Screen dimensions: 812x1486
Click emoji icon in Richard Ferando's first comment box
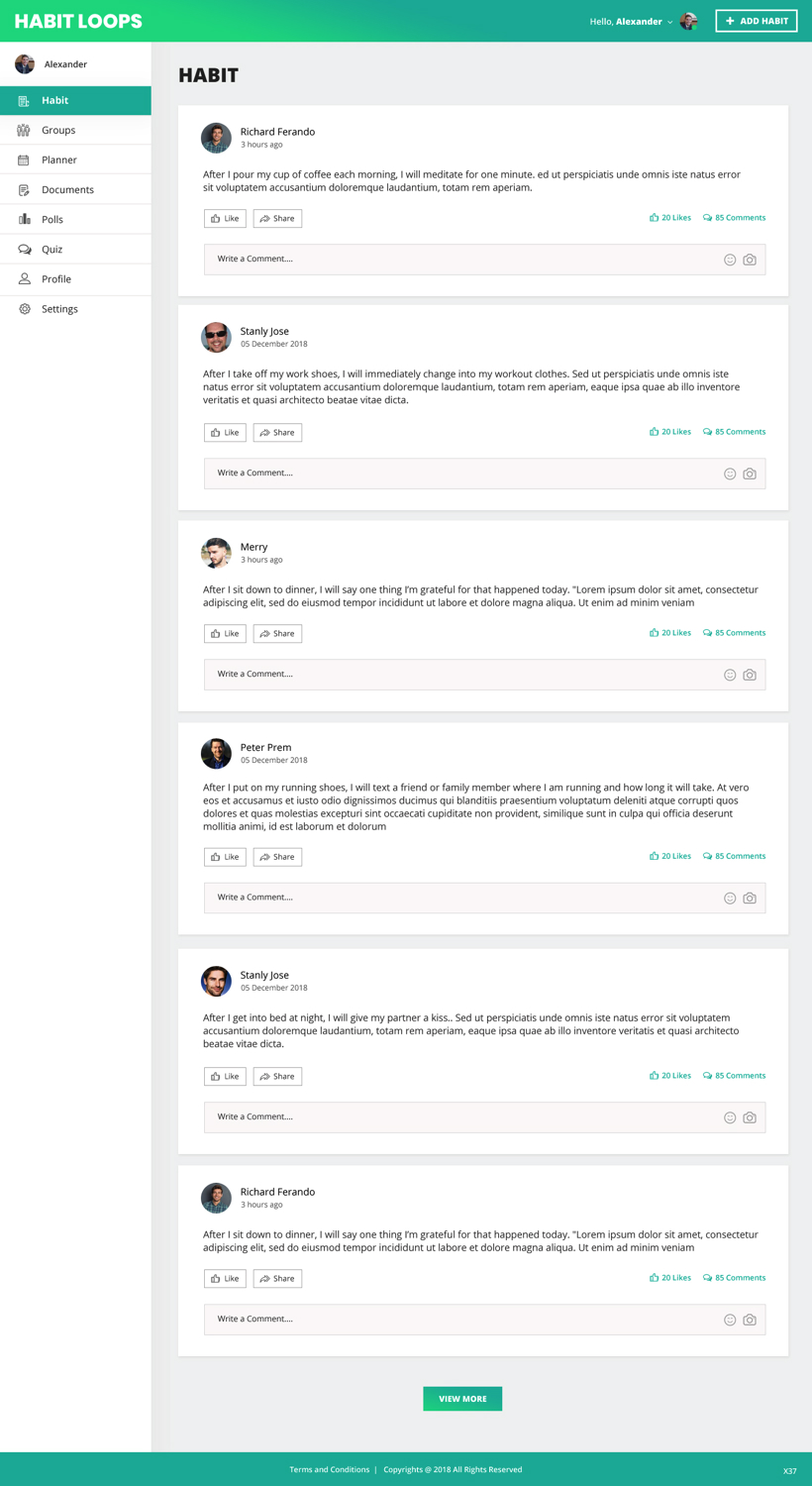730,260
